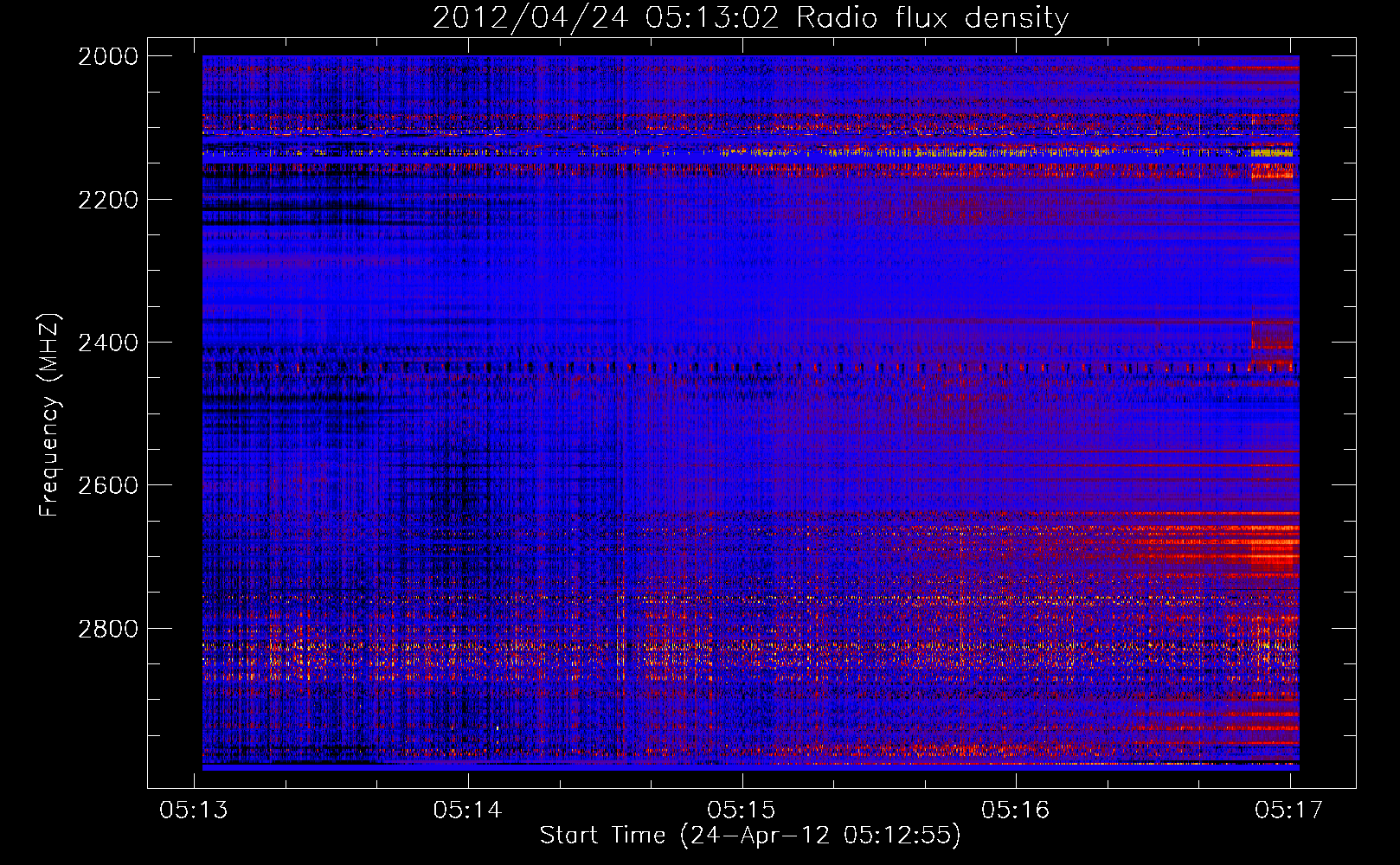Click the 05:17 time axis label
The image size is (1400, 865).
click(1289, 810)
